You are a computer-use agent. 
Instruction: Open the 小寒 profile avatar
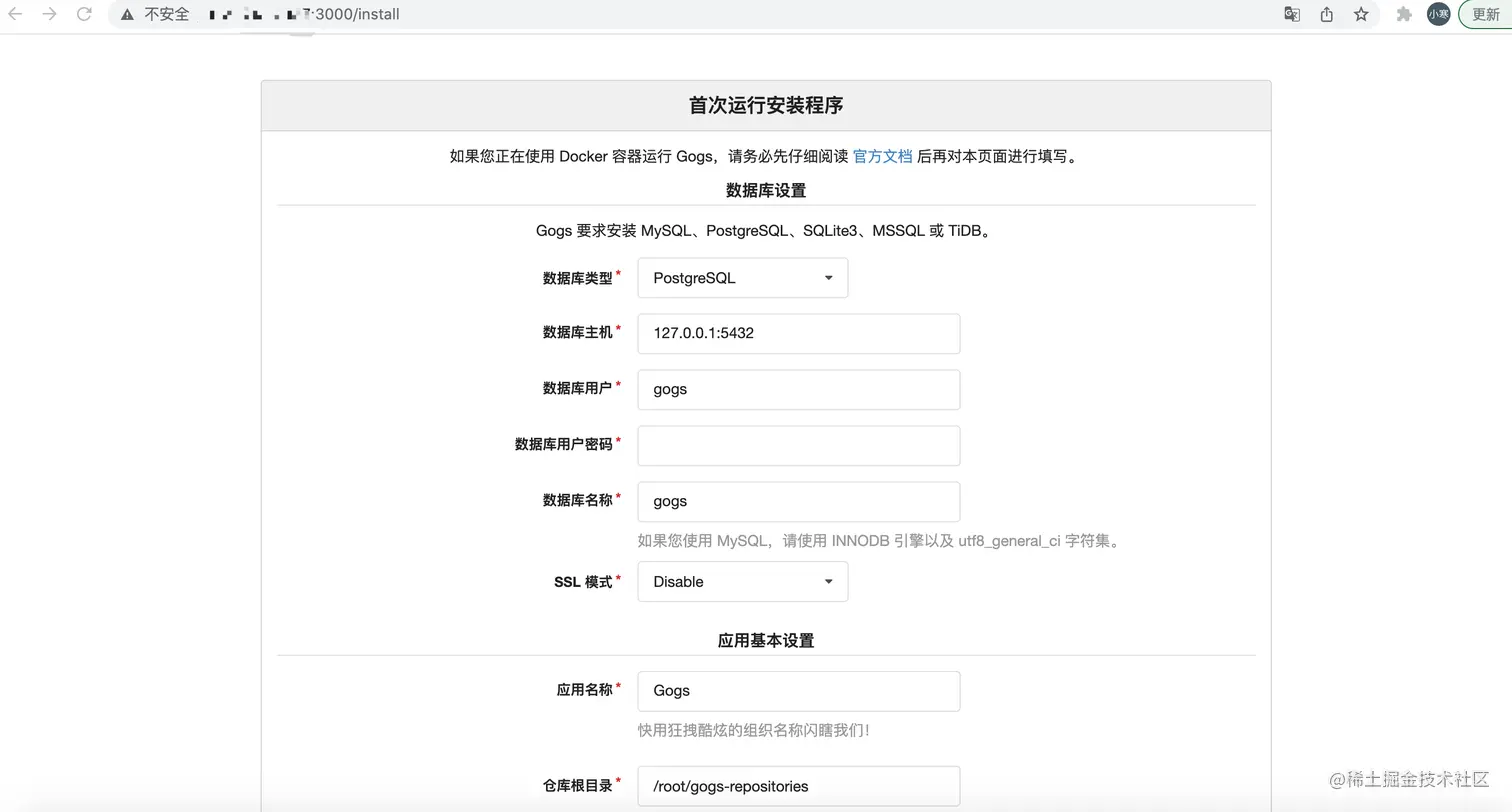click(x=1438, y=14)
